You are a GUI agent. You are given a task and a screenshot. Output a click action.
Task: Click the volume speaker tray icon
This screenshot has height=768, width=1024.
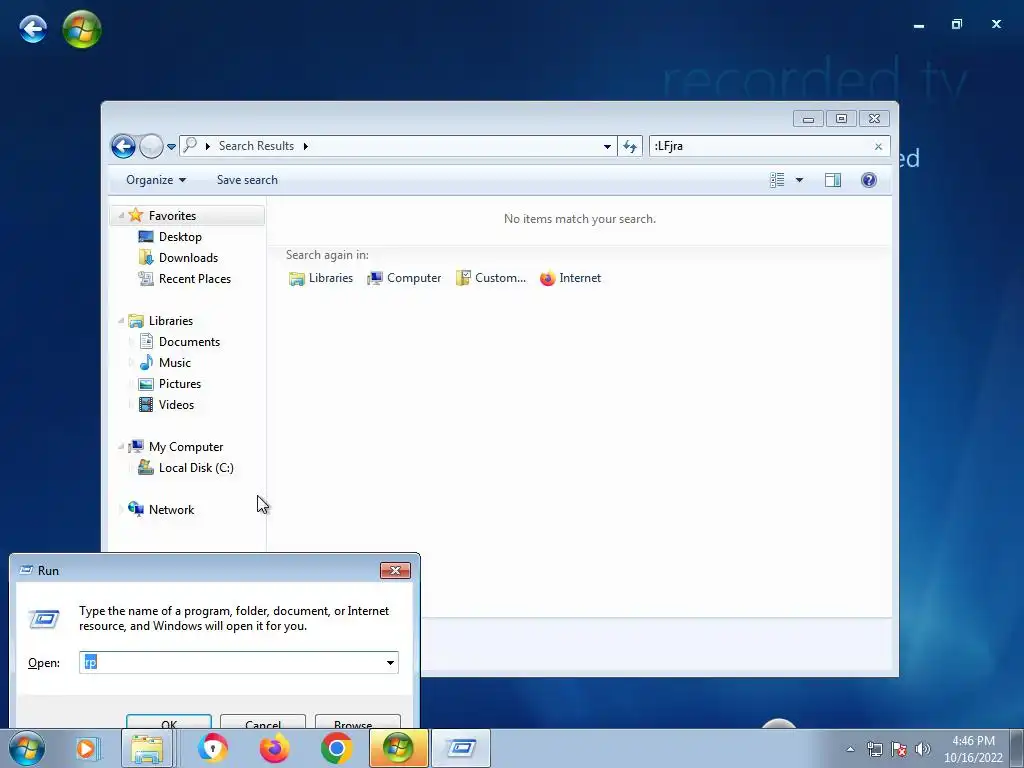(923, 749)
